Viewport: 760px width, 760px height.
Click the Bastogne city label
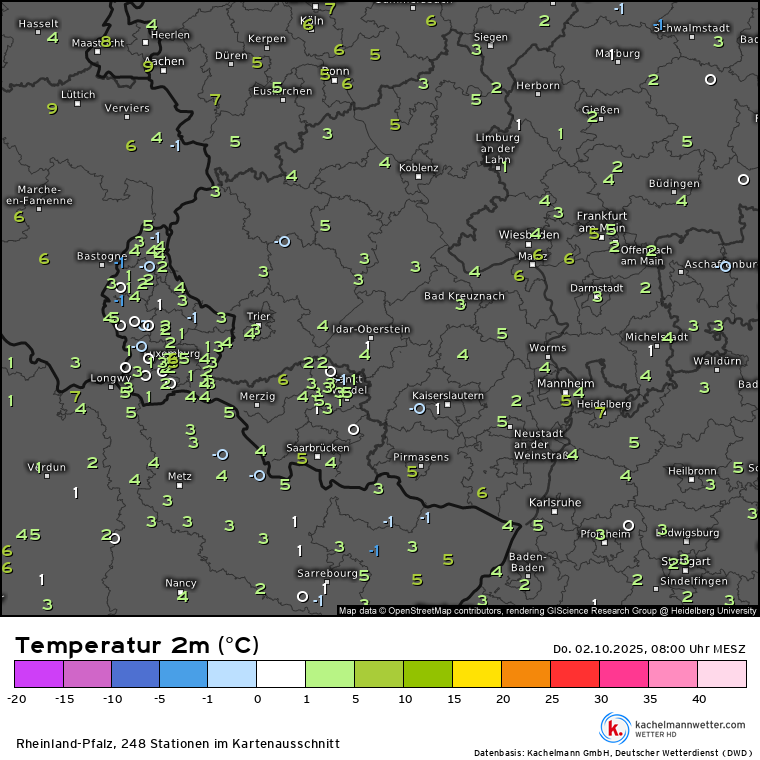tap(102, 256)
